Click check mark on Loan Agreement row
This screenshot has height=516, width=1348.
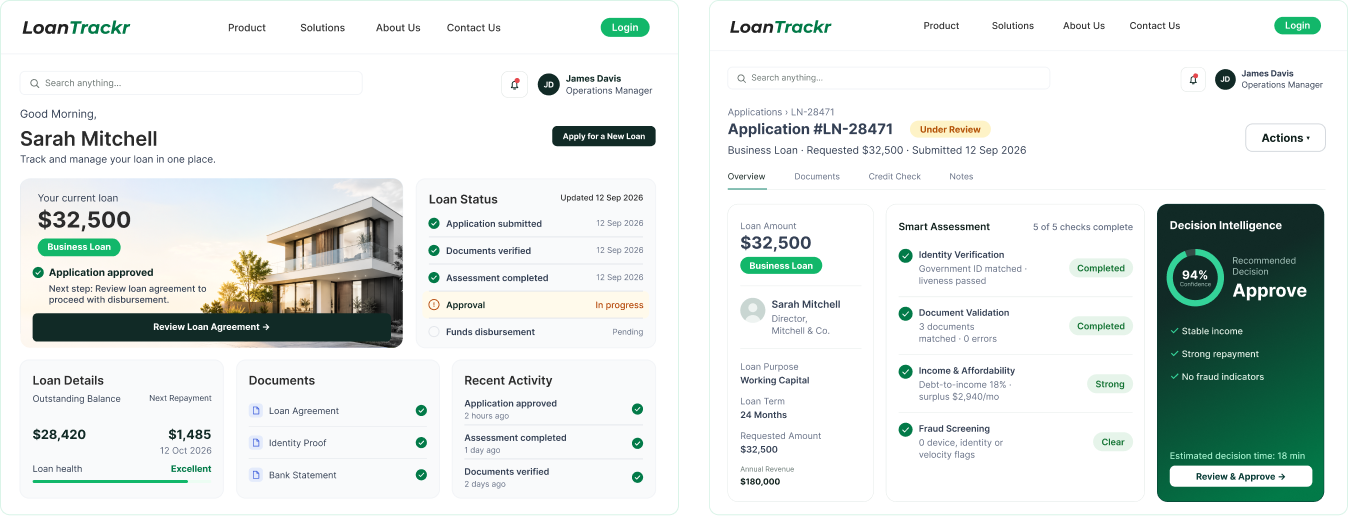tap(421, 411)
